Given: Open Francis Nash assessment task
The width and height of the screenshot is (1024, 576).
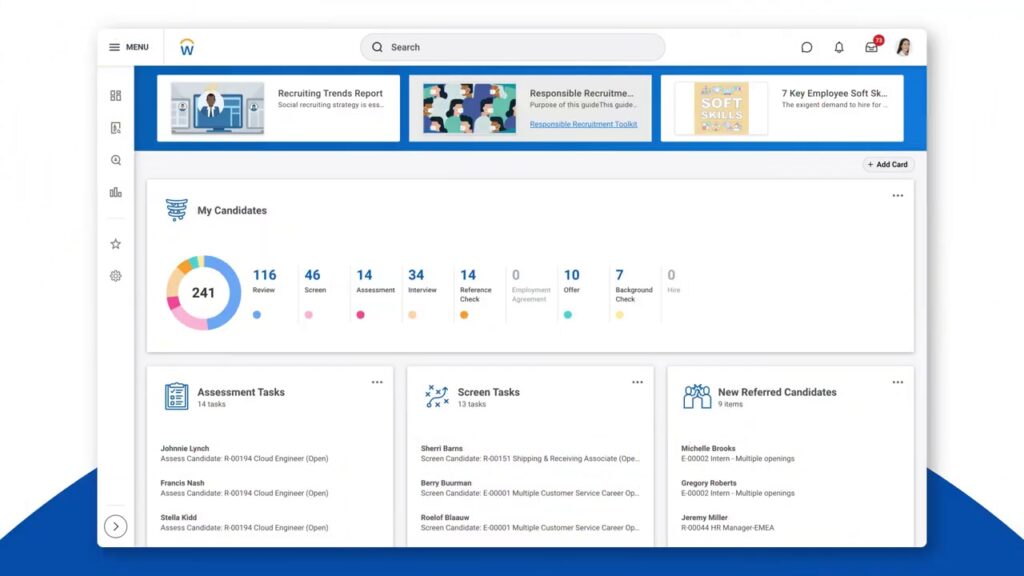Looking at the screenshot, I should [244, 488].
